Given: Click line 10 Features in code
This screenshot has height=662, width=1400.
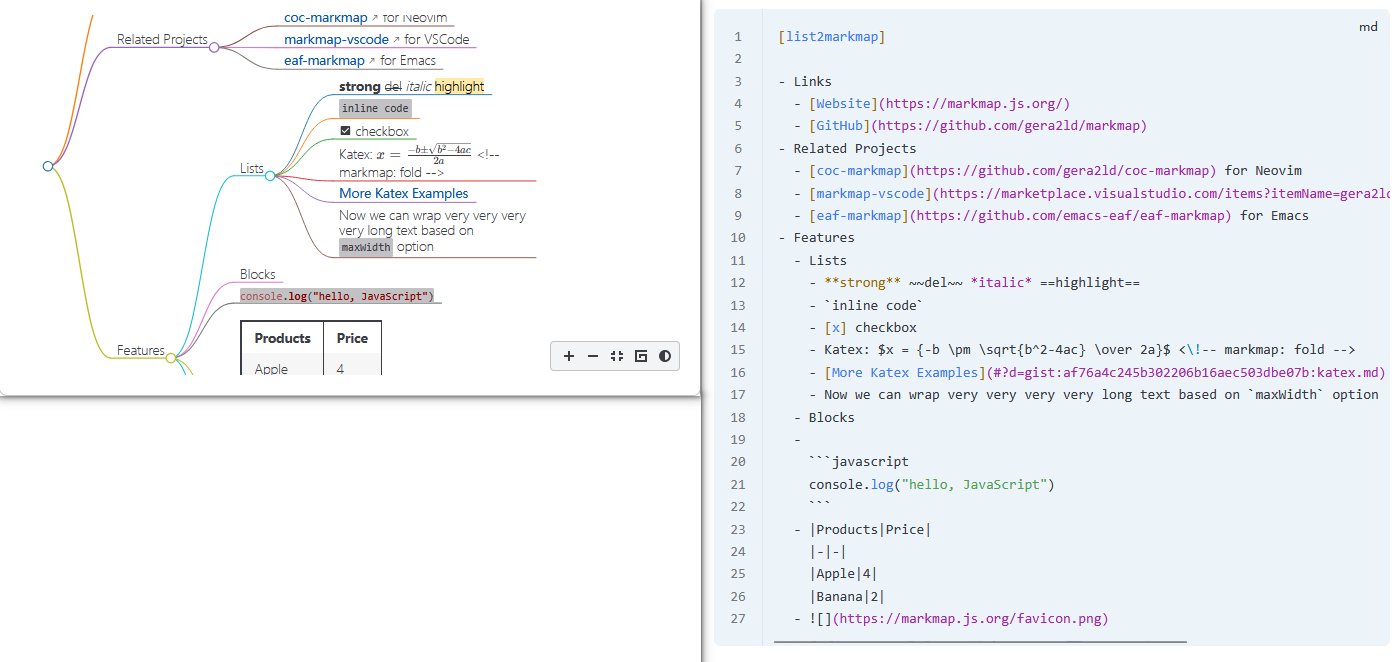Looking at the screenshot, I should 823,238.
